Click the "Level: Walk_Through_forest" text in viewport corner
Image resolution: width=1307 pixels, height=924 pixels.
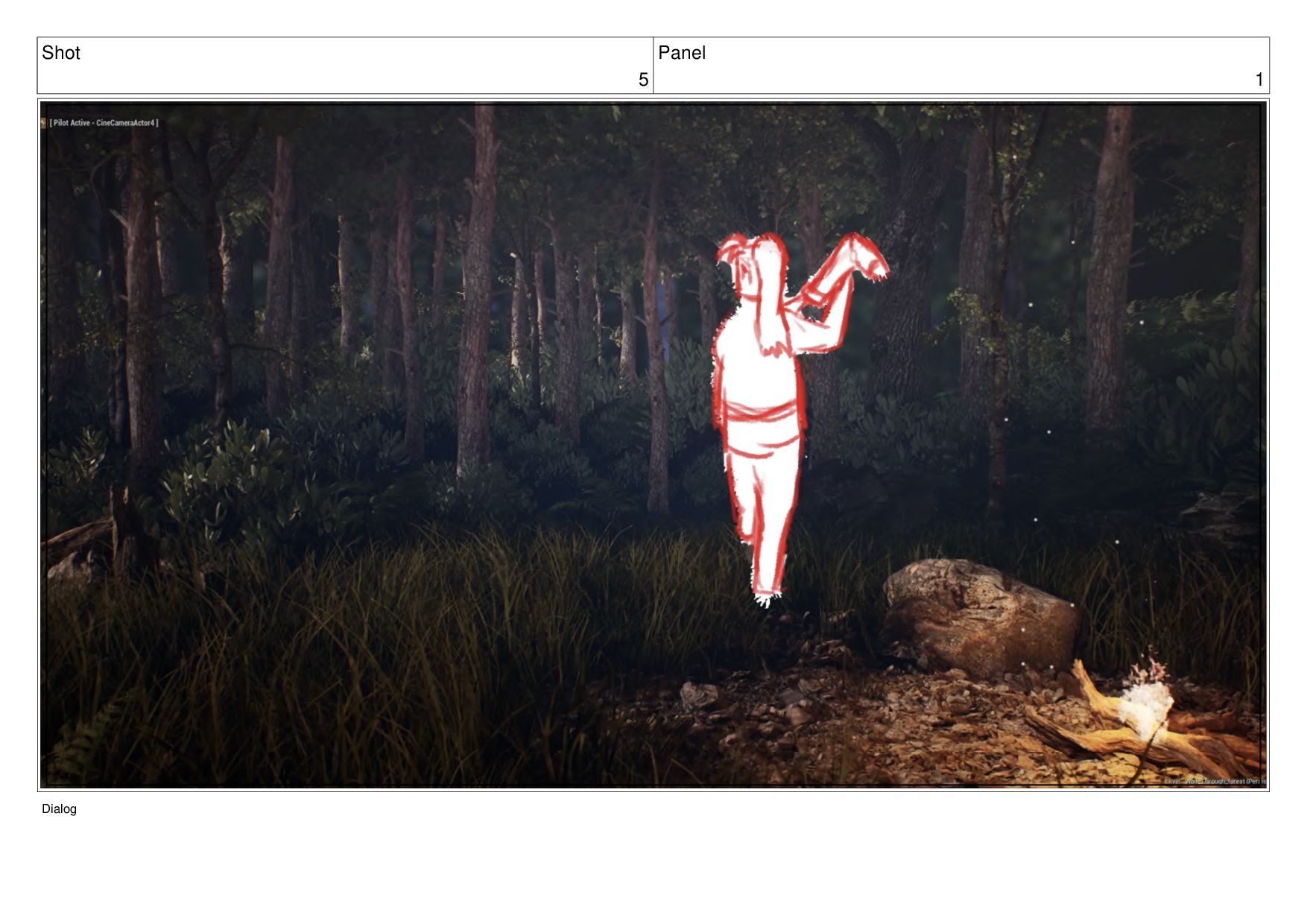pyautogui.click(x=1215, y=781)
